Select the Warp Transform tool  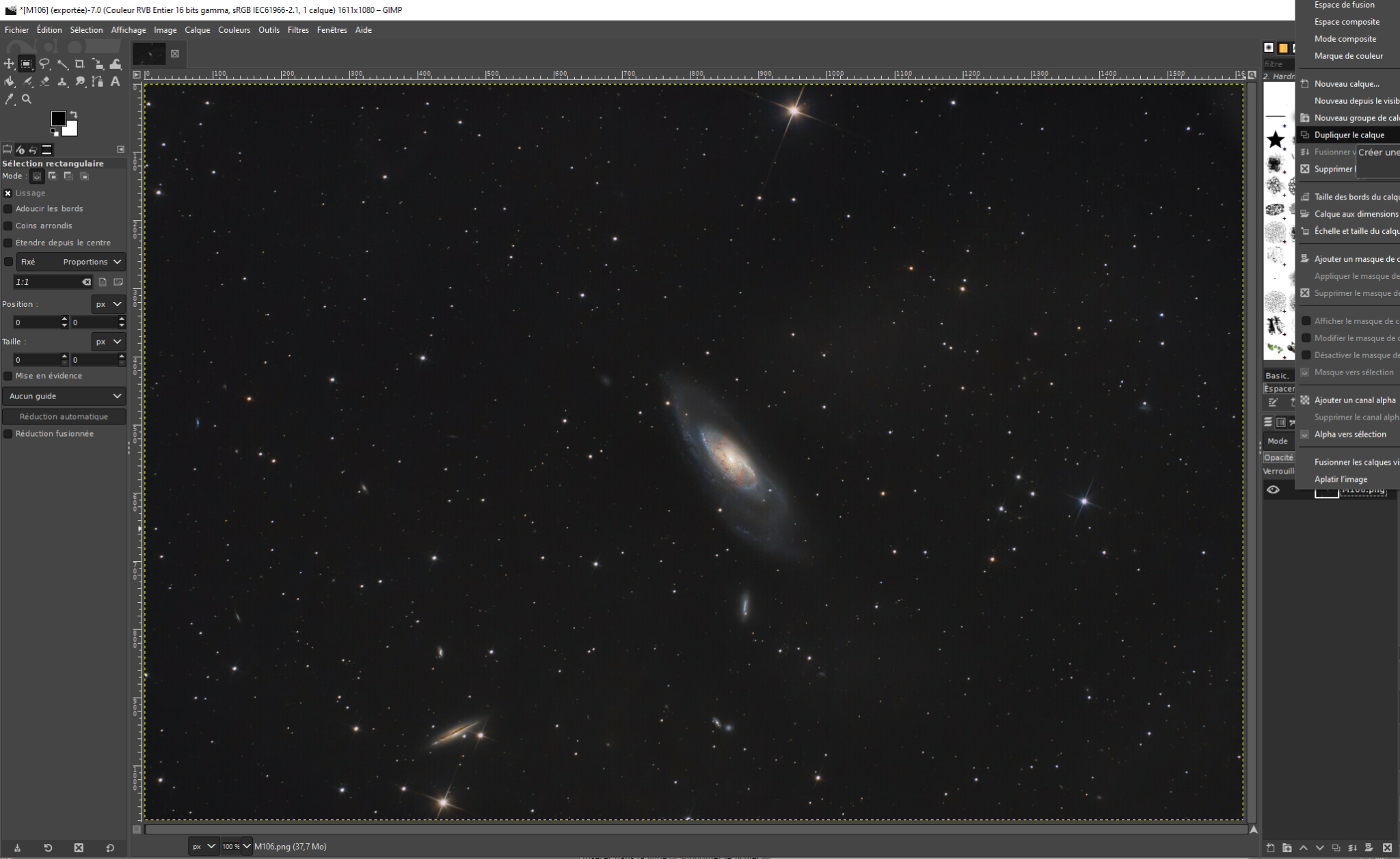[x=116, y=64]
